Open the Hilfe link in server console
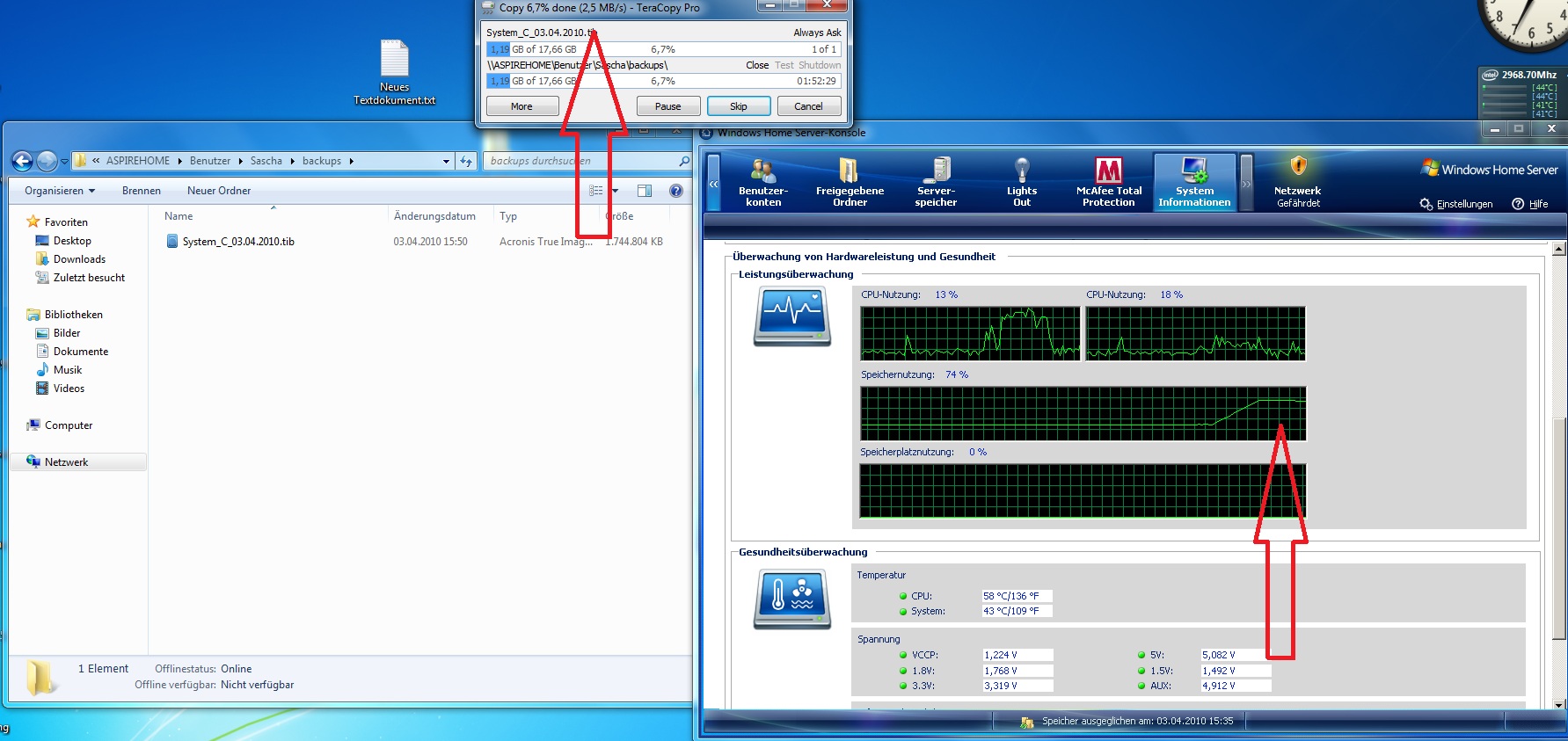Image resolution: width=1568 pixels, height=741 pixels. click(1531, 204)
